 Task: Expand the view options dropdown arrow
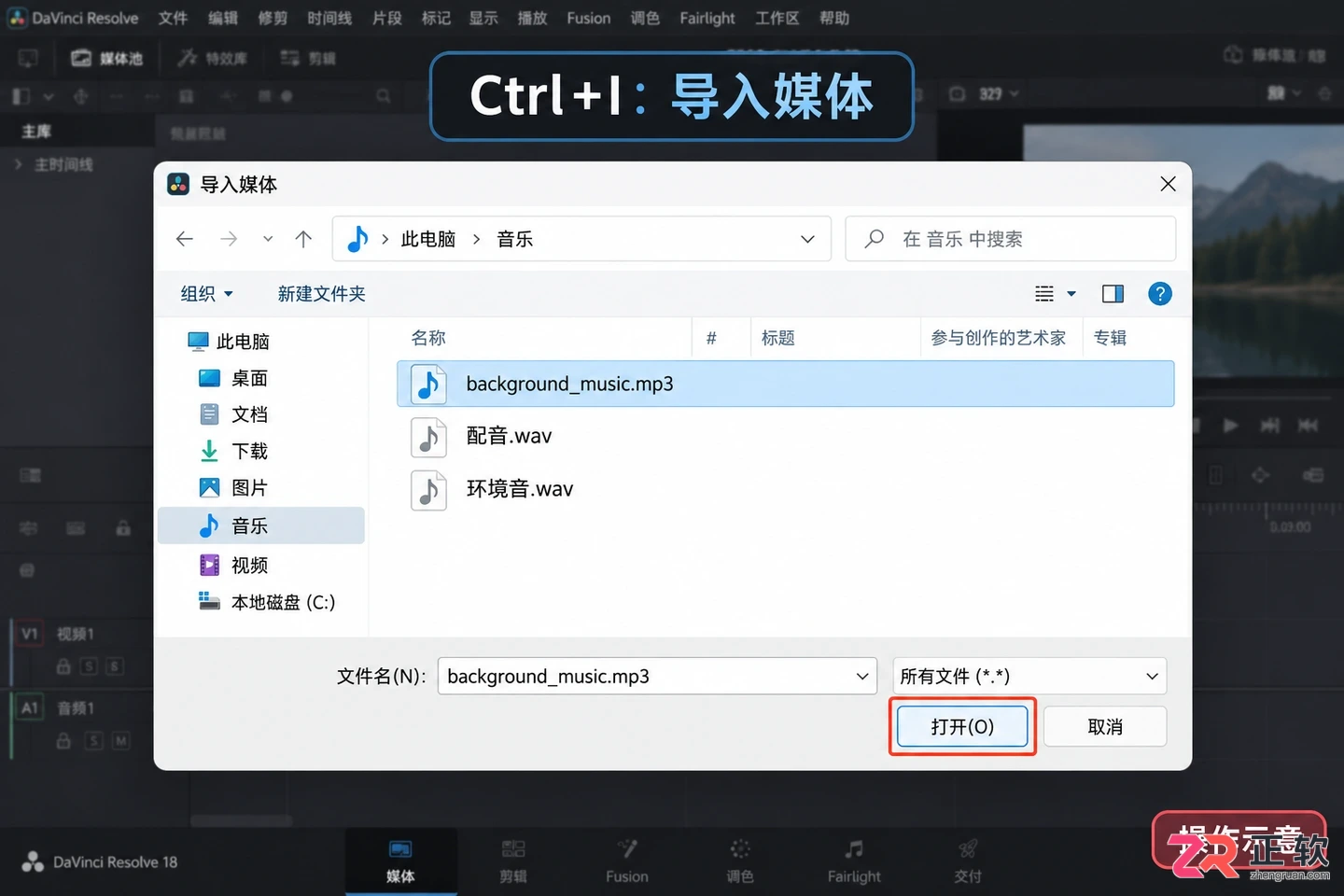point(1071,294)
